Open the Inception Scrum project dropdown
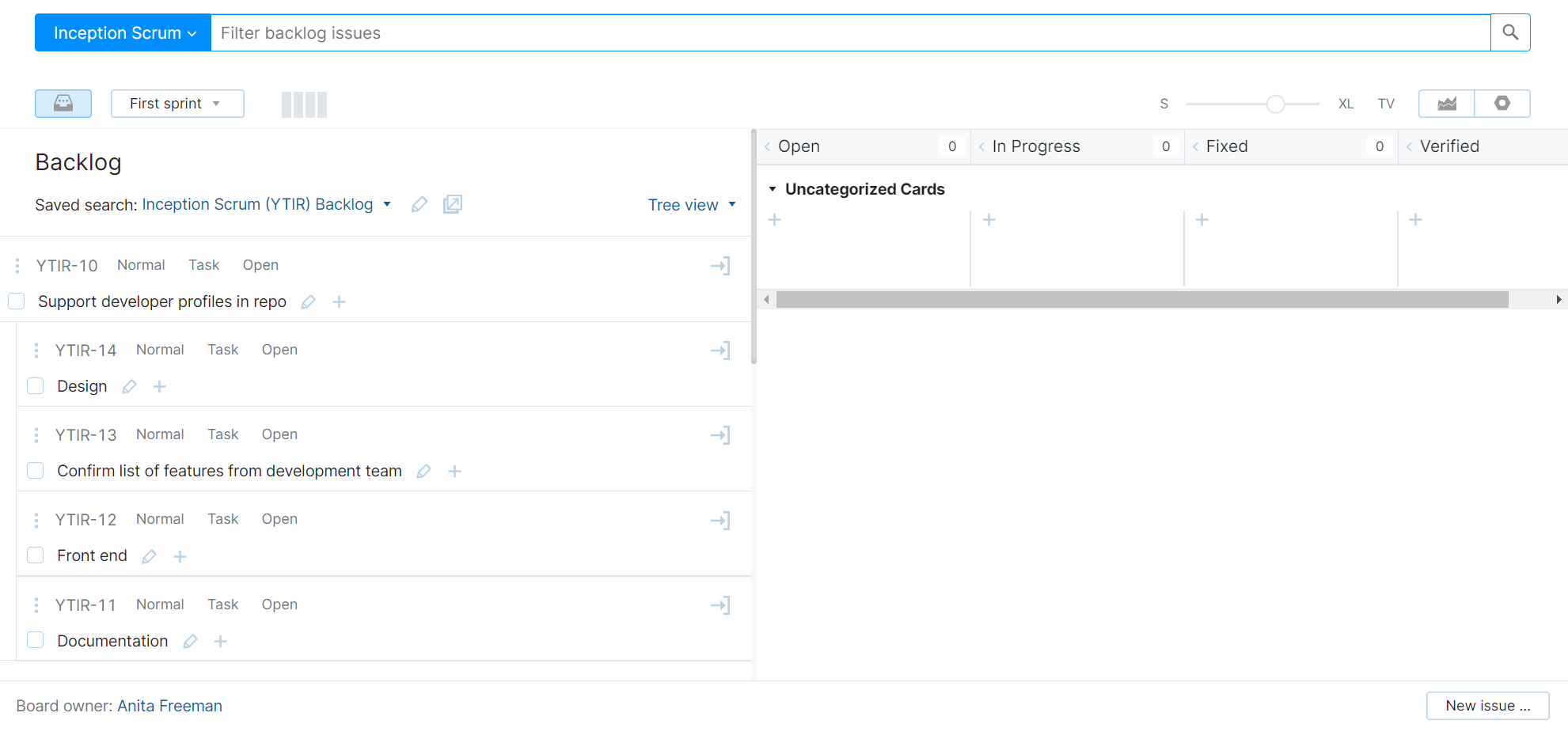The width and height of the screenshot is (1568, 743). [x=122, y=32]
